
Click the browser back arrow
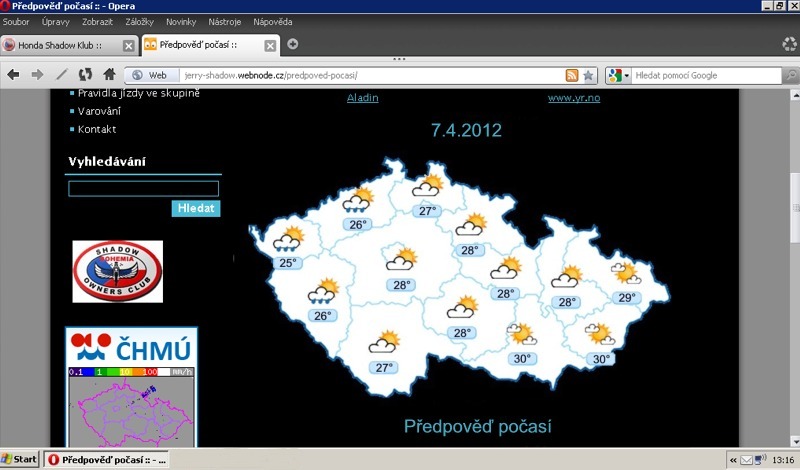point(14,75)
